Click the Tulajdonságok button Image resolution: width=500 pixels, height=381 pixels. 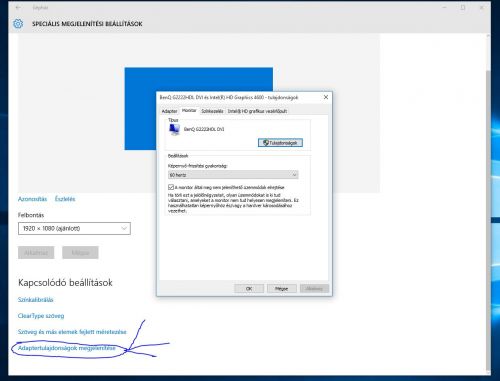point(280,143)
